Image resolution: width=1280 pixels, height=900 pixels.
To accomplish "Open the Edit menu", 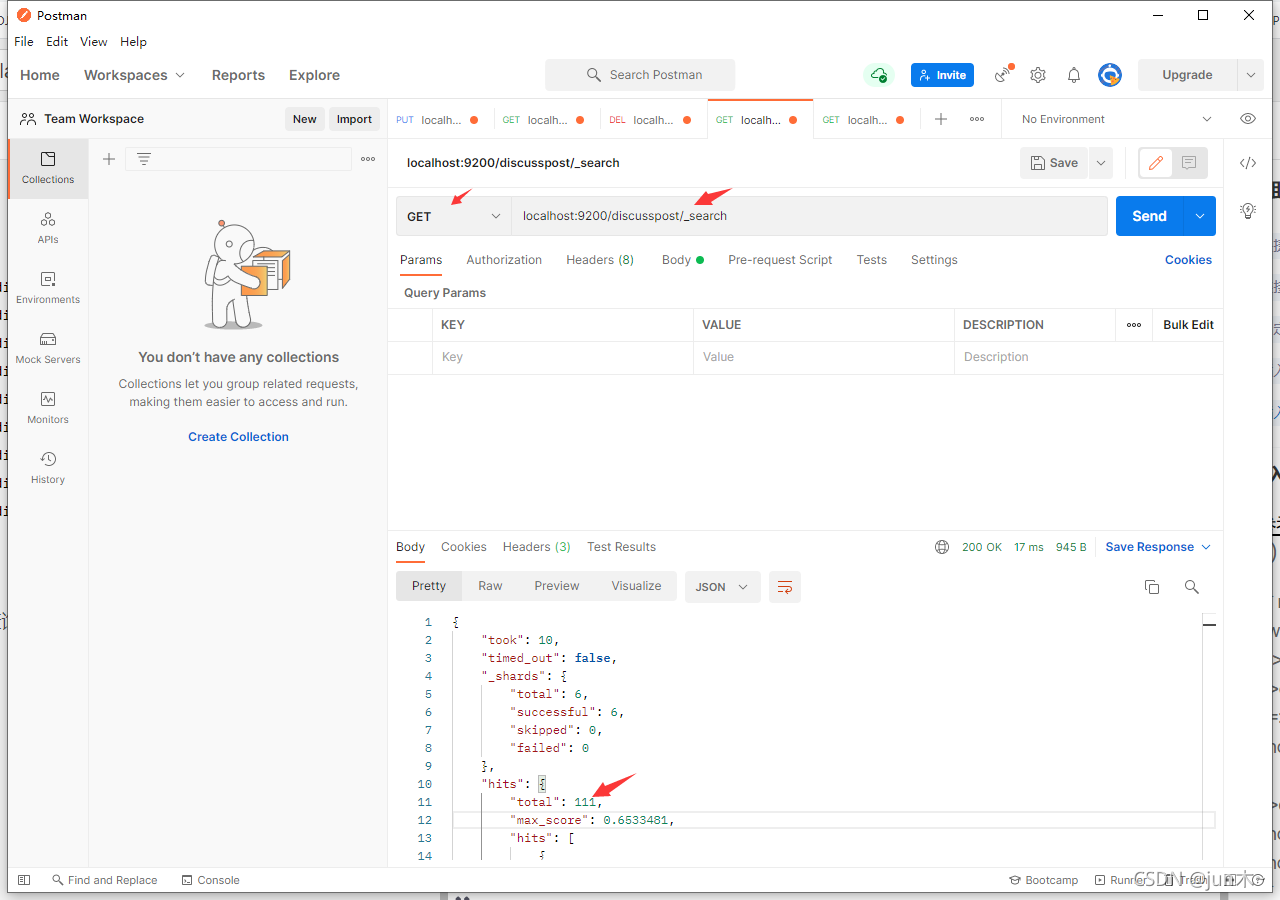I will [x=57, y=42].
